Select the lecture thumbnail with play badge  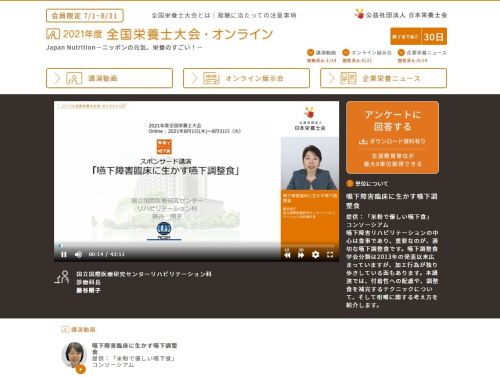pos(74,356)
